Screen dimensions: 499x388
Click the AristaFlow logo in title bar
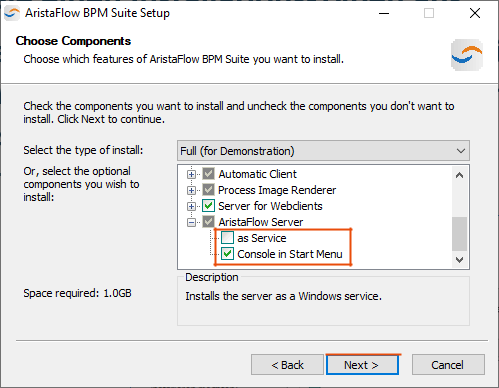click(x=12, y=13)
